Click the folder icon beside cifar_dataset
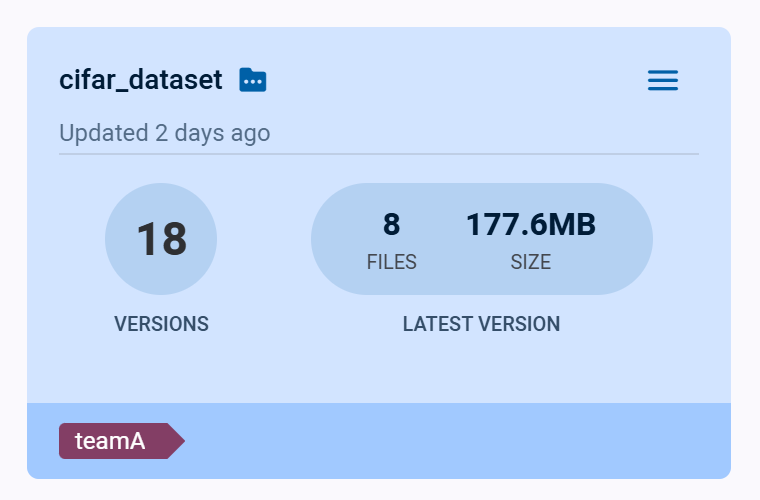This screenshot has width=760, height=500. point(253,80)
